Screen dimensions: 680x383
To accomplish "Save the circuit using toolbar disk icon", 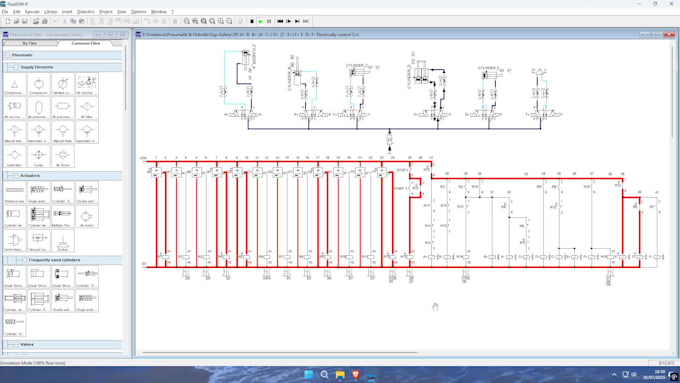I will (x=25, y=21).
